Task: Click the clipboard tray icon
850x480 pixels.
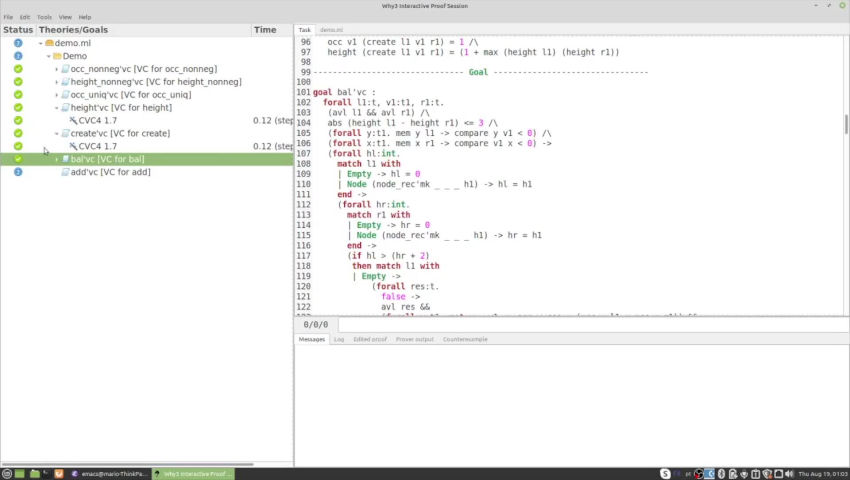Action: tap(755, 473)
